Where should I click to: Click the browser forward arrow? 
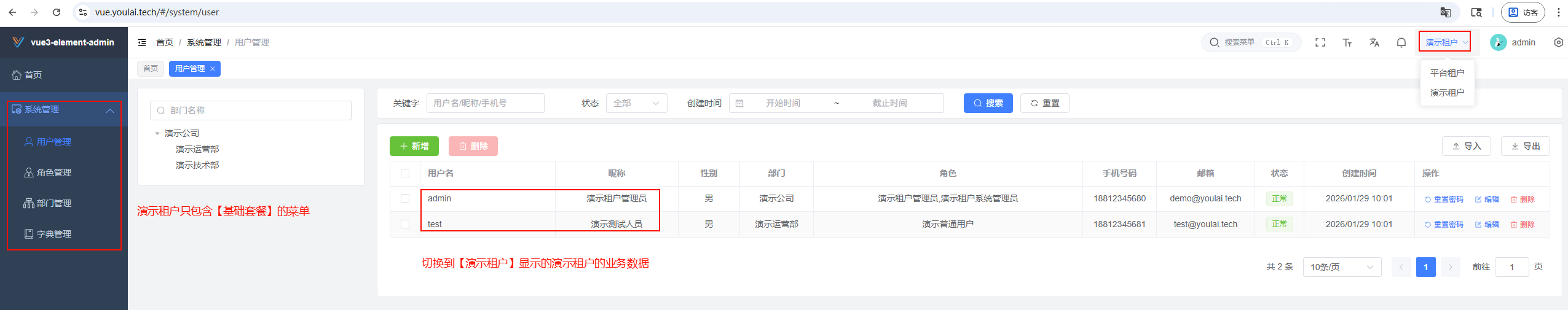pos(34,12)
